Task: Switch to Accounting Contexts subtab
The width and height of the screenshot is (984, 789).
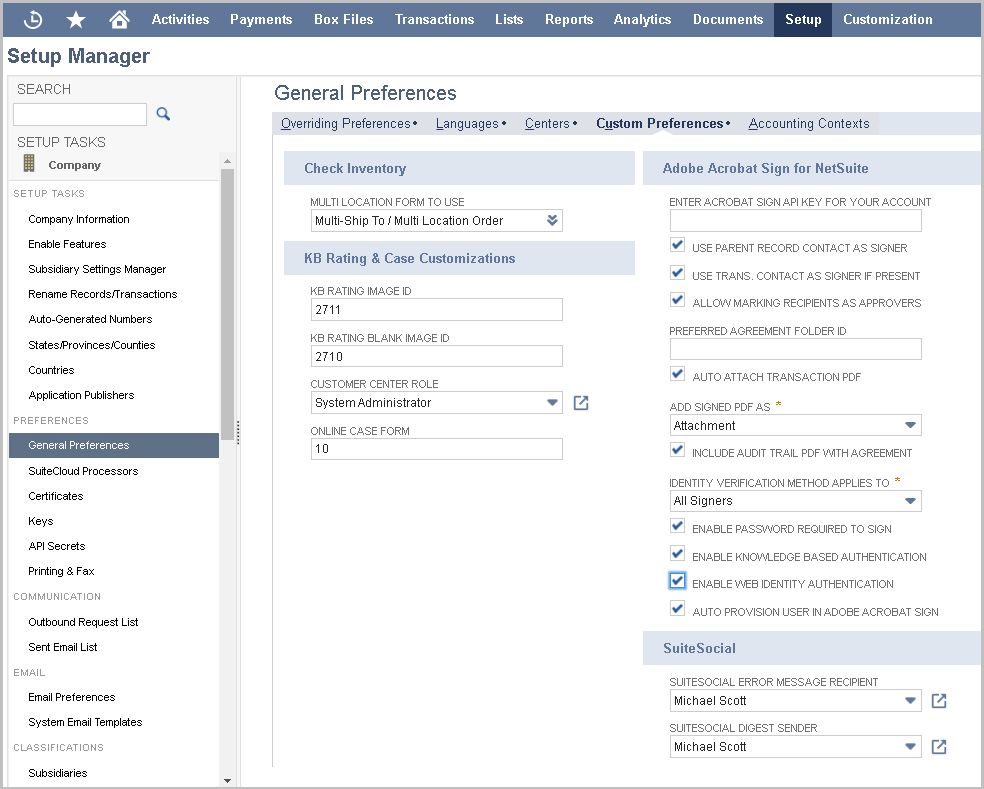Action: (x=808, y=124)
